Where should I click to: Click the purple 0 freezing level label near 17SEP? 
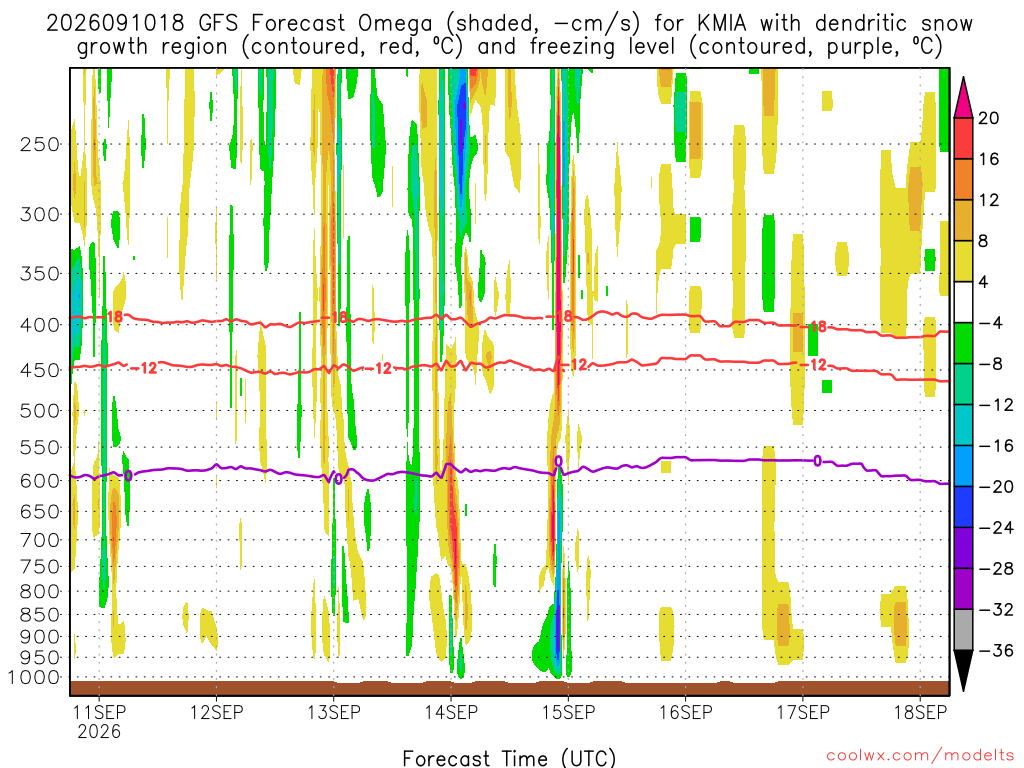tap(817, 461)
